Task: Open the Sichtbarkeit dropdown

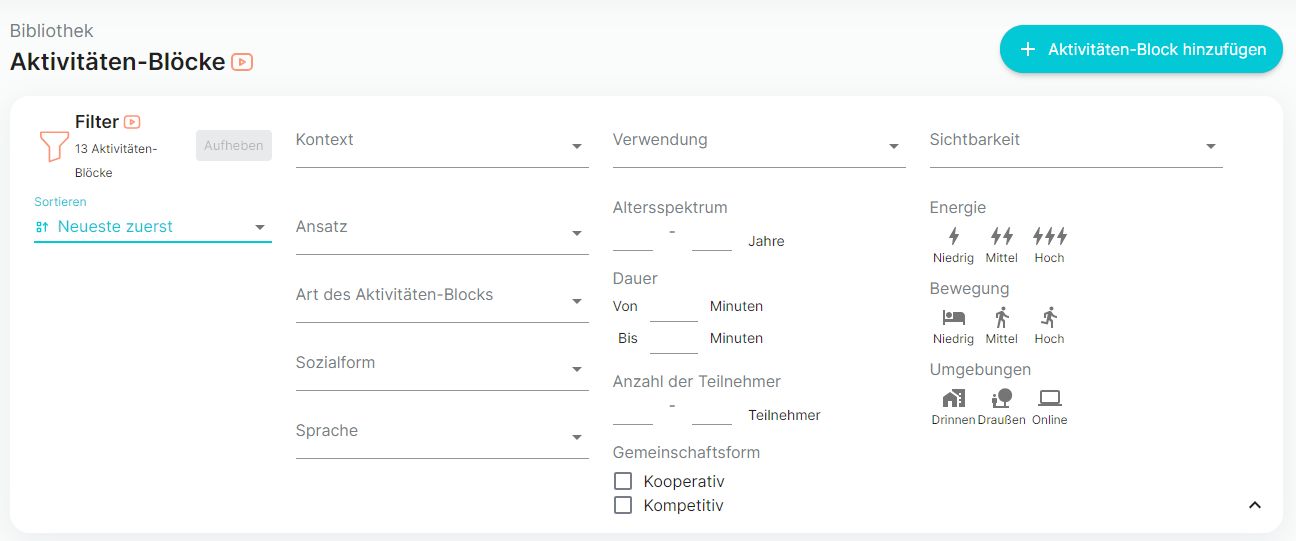Action: [x=1076, y=145]
